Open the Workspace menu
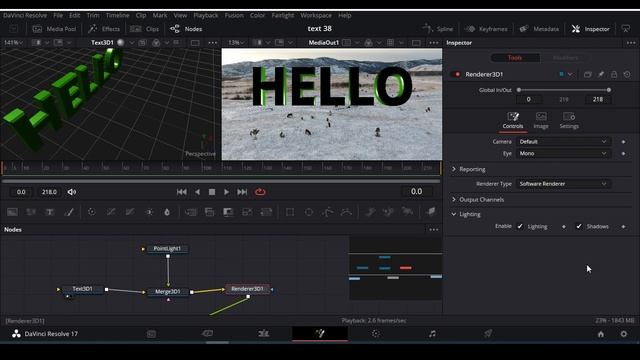 (316, 16)
